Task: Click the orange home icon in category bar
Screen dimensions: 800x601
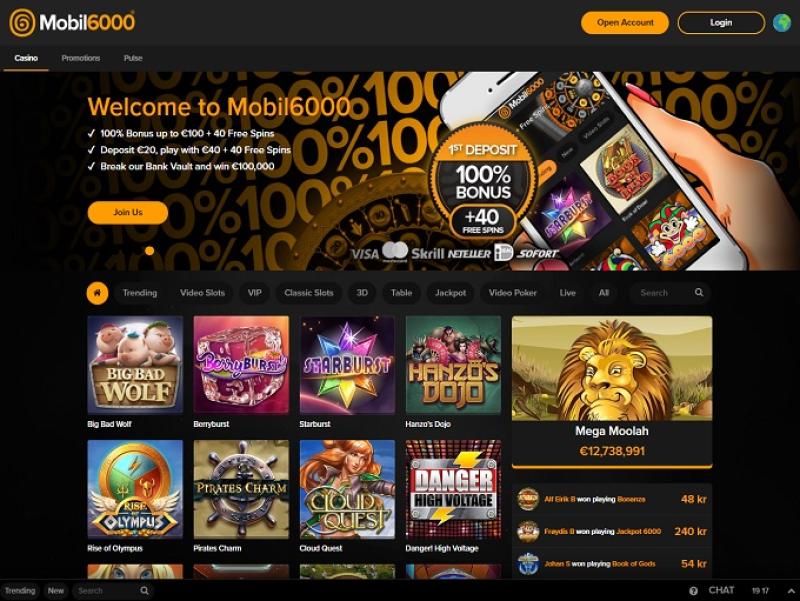Action: [x=97, y=293]
